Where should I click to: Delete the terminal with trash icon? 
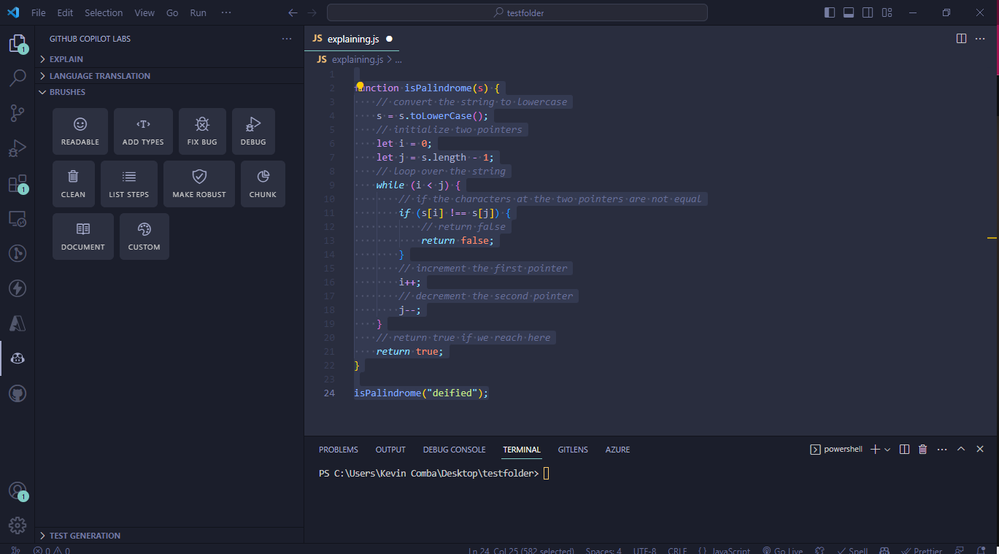[x=922, y=450]
